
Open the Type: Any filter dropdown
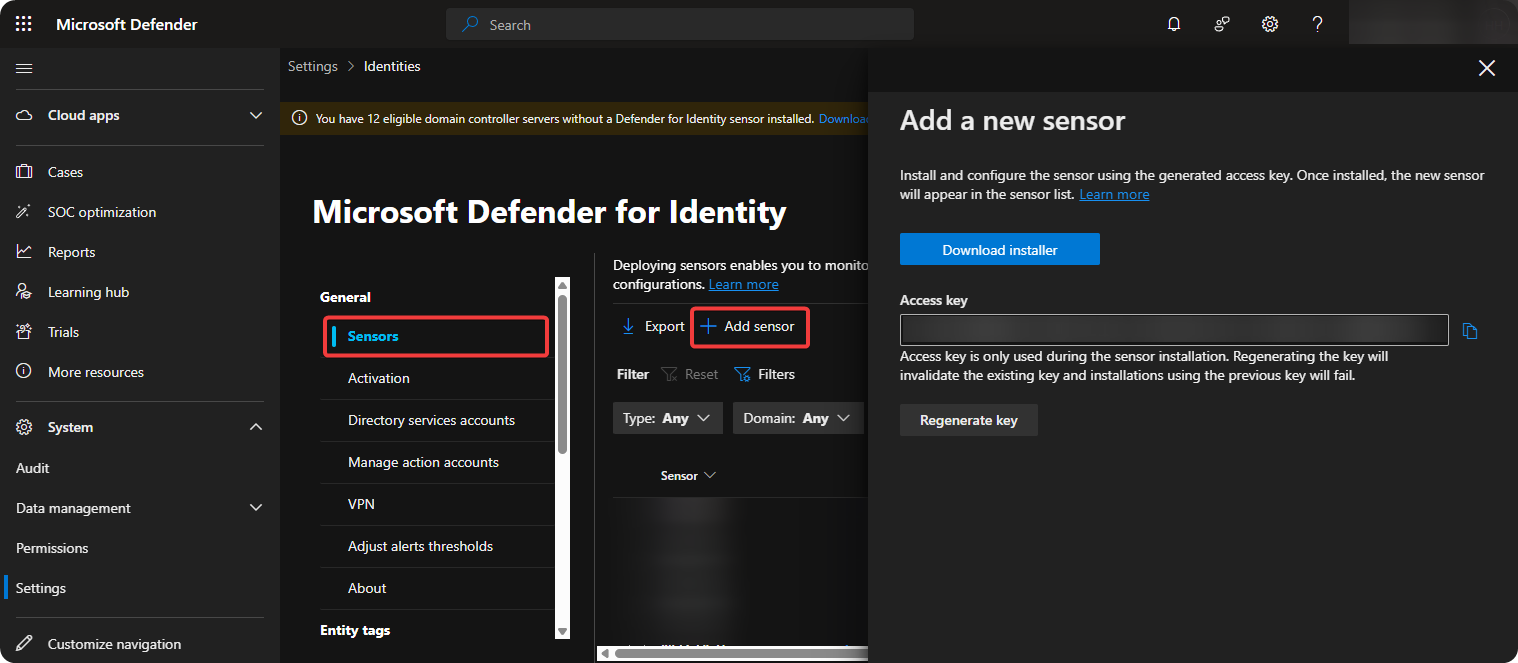[667, 418]
